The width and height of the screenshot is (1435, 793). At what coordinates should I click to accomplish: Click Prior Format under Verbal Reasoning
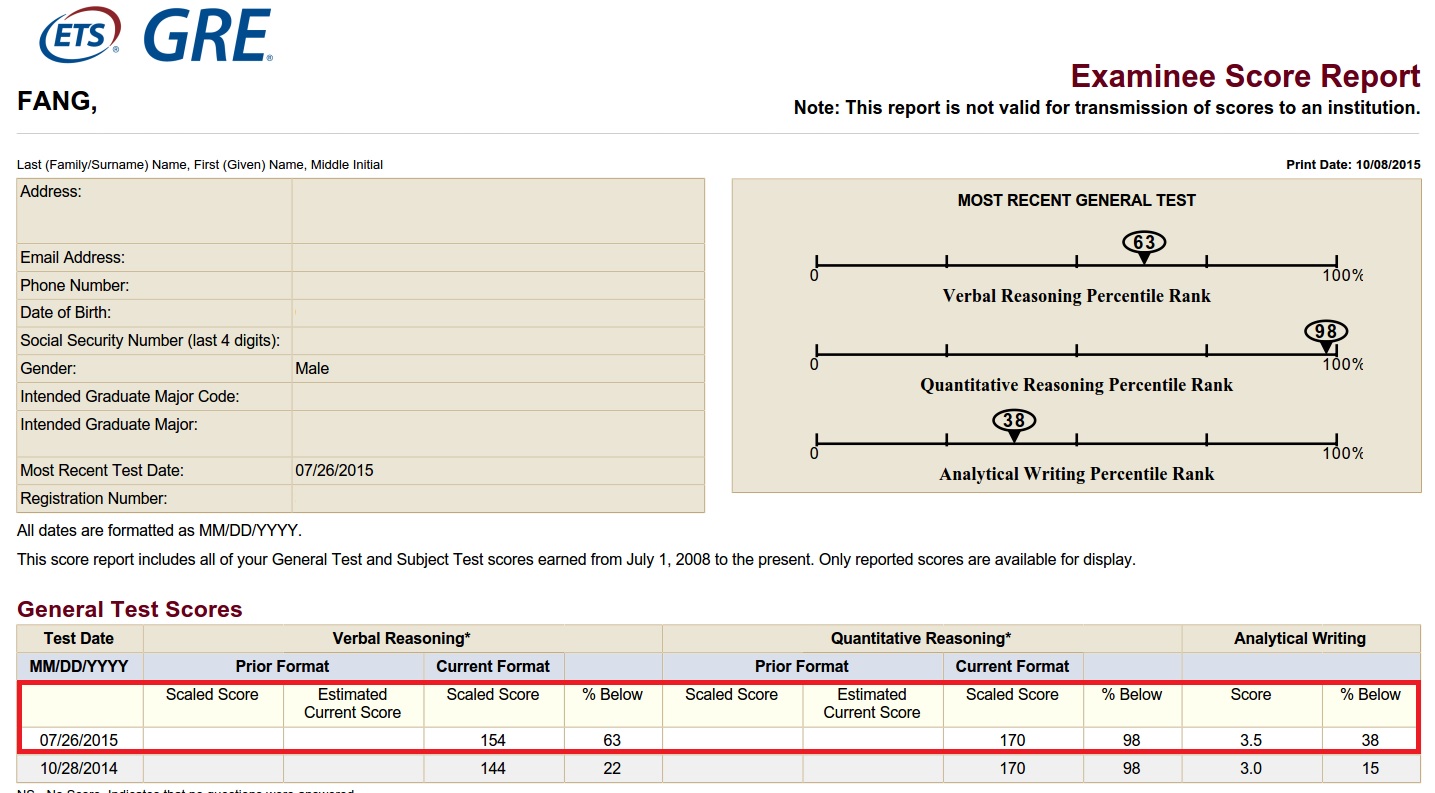coord(283,666)
